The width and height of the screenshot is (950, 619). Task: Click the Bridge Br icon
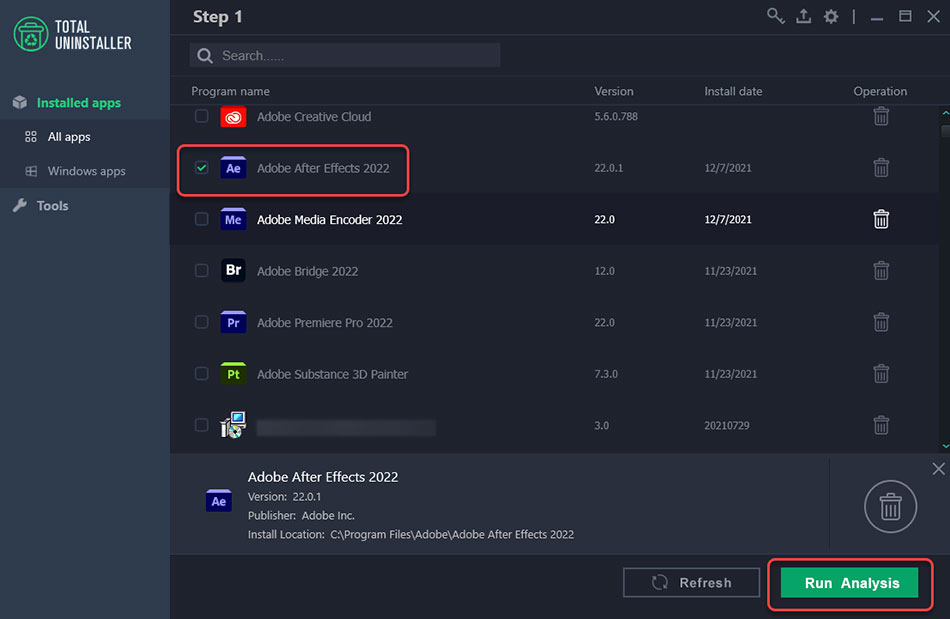tap(233, 270)
